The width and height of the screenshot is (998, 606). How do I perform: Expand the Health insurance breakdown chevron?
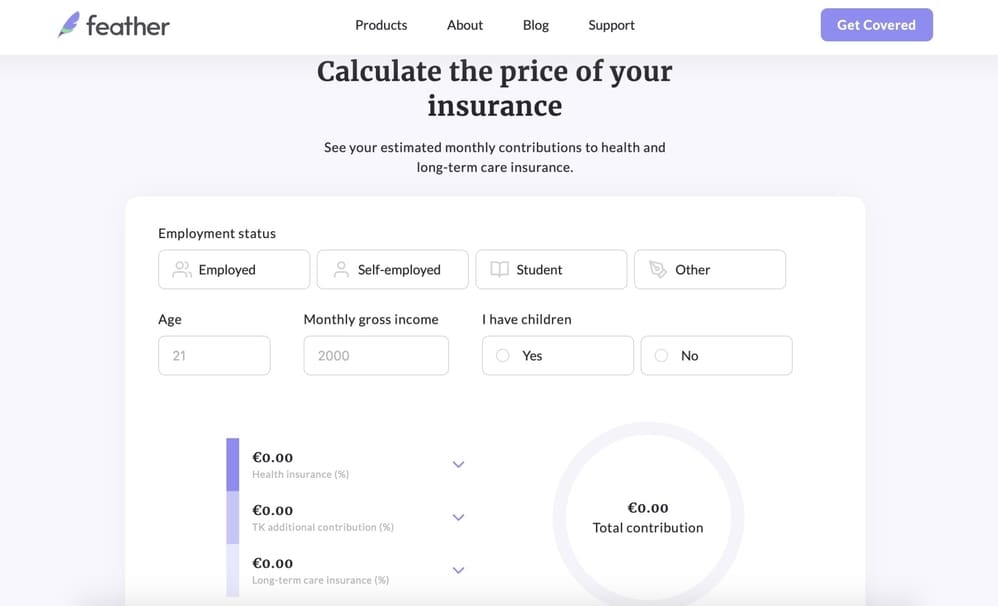tap(458, 465)
